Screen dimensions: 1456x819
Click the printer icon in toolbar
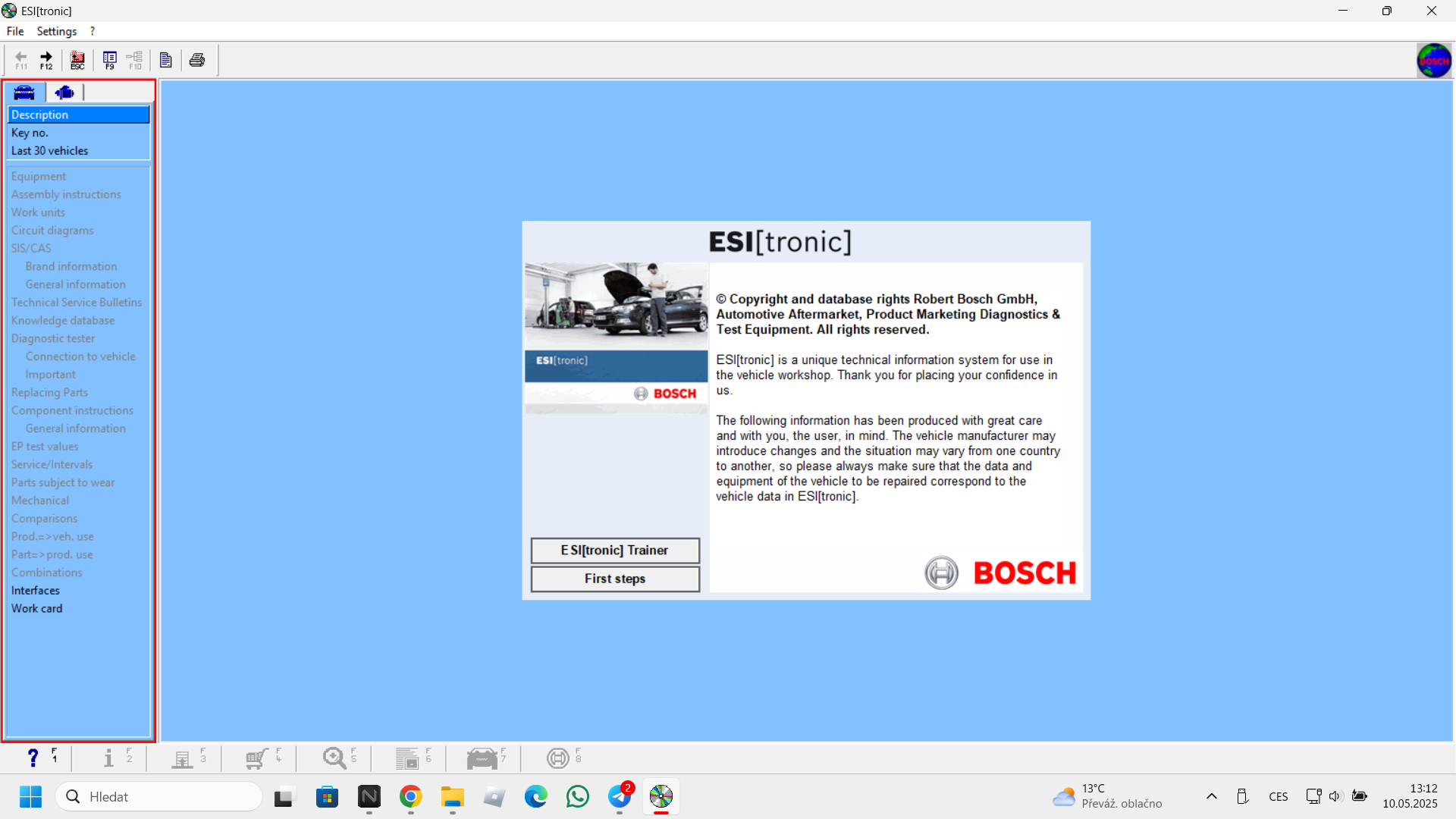(197, 60)
